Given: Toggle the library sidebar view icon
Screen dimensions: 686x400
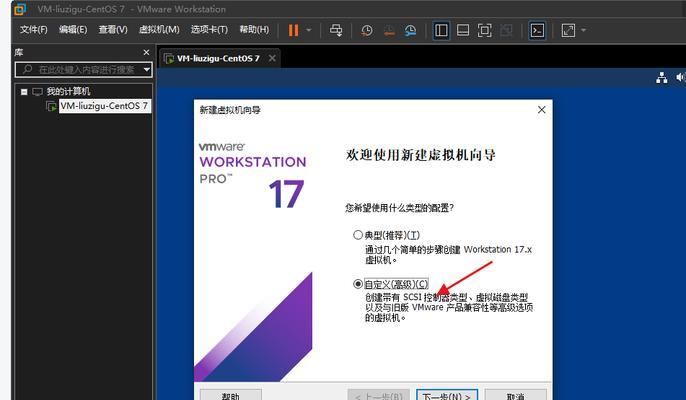Looking at the screenshot, I should tap(441, 30).
